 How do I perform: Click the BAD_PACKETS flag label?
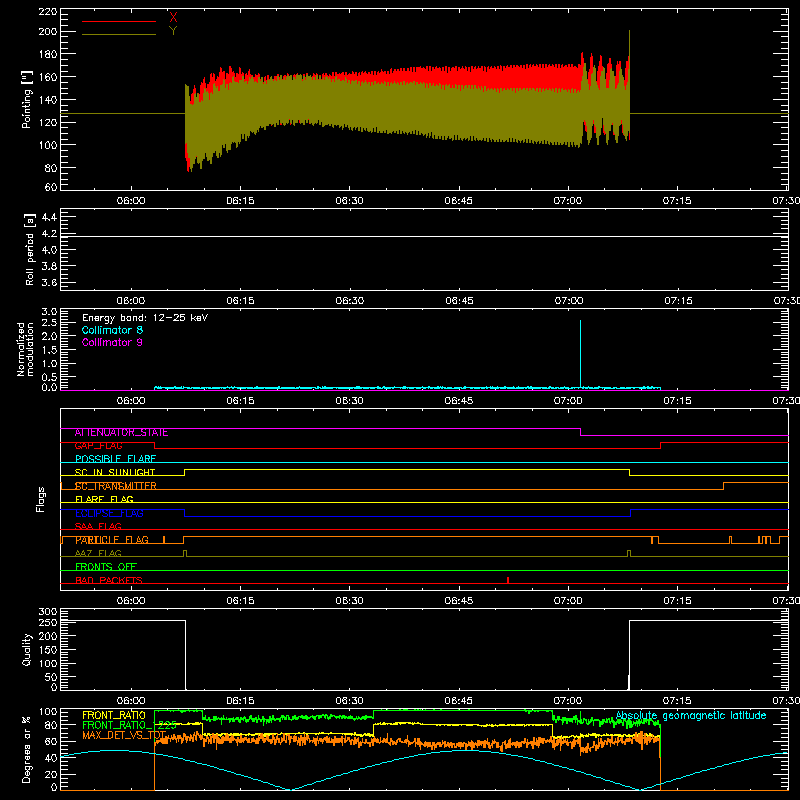click(x=109, y=581)
